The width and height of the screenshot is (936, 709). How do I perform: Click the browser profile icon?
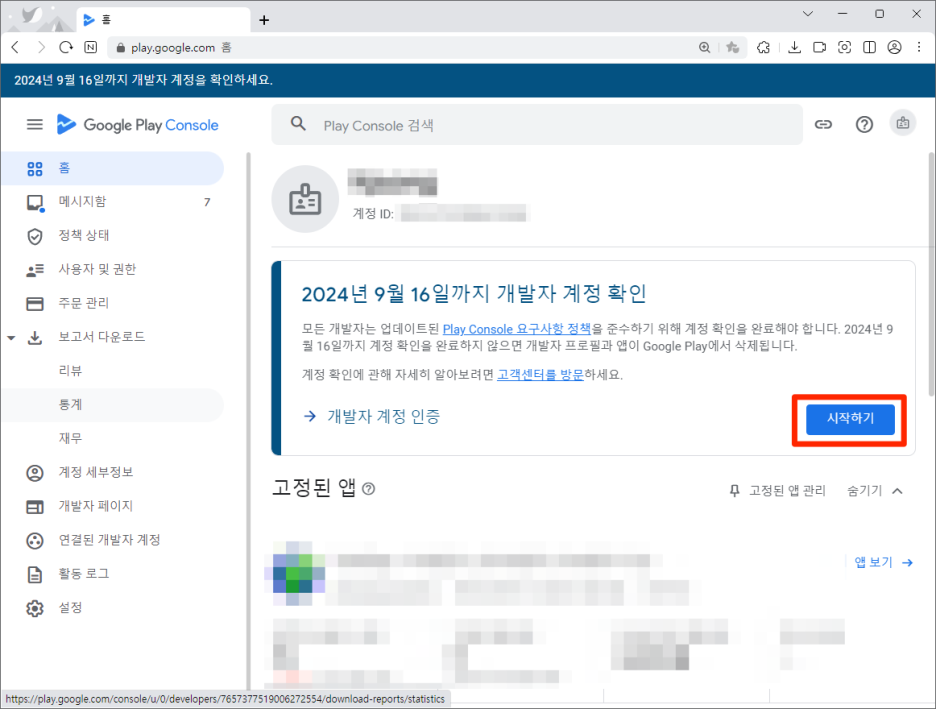click(x=894, y=47)
